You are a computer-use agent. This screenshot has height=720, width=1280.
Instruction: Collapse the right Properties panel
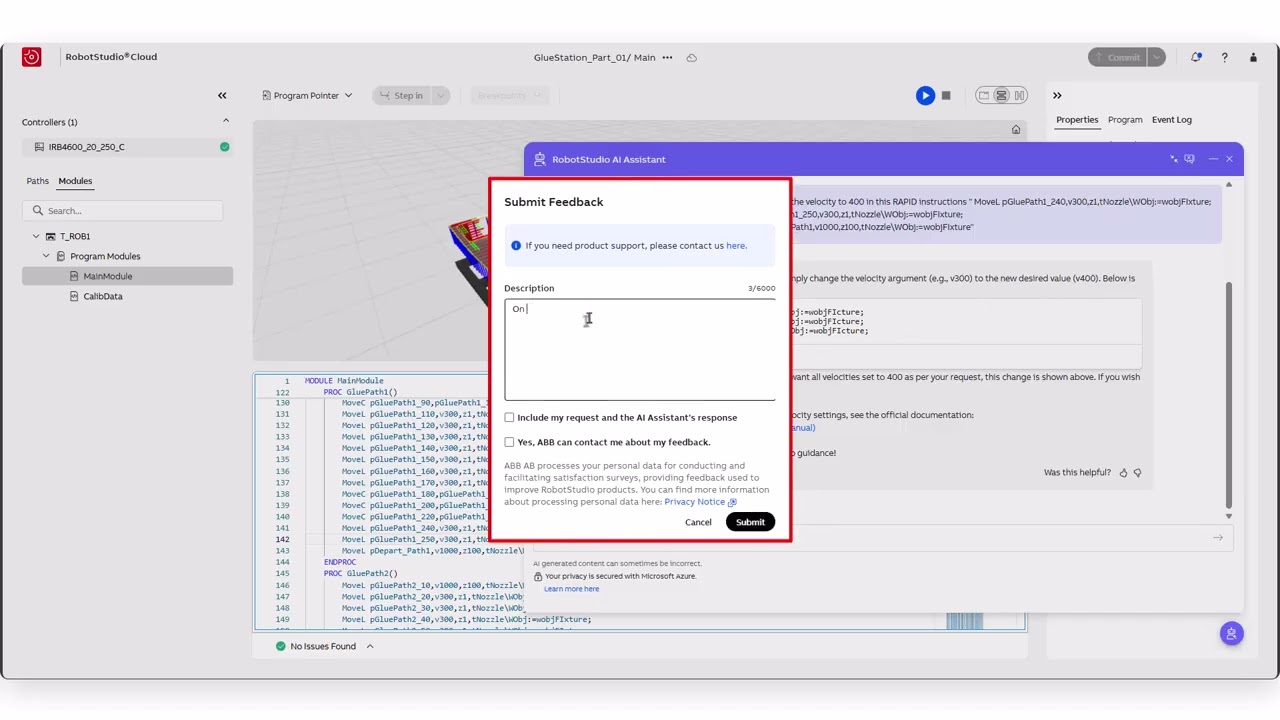[x=1057, y=95]
